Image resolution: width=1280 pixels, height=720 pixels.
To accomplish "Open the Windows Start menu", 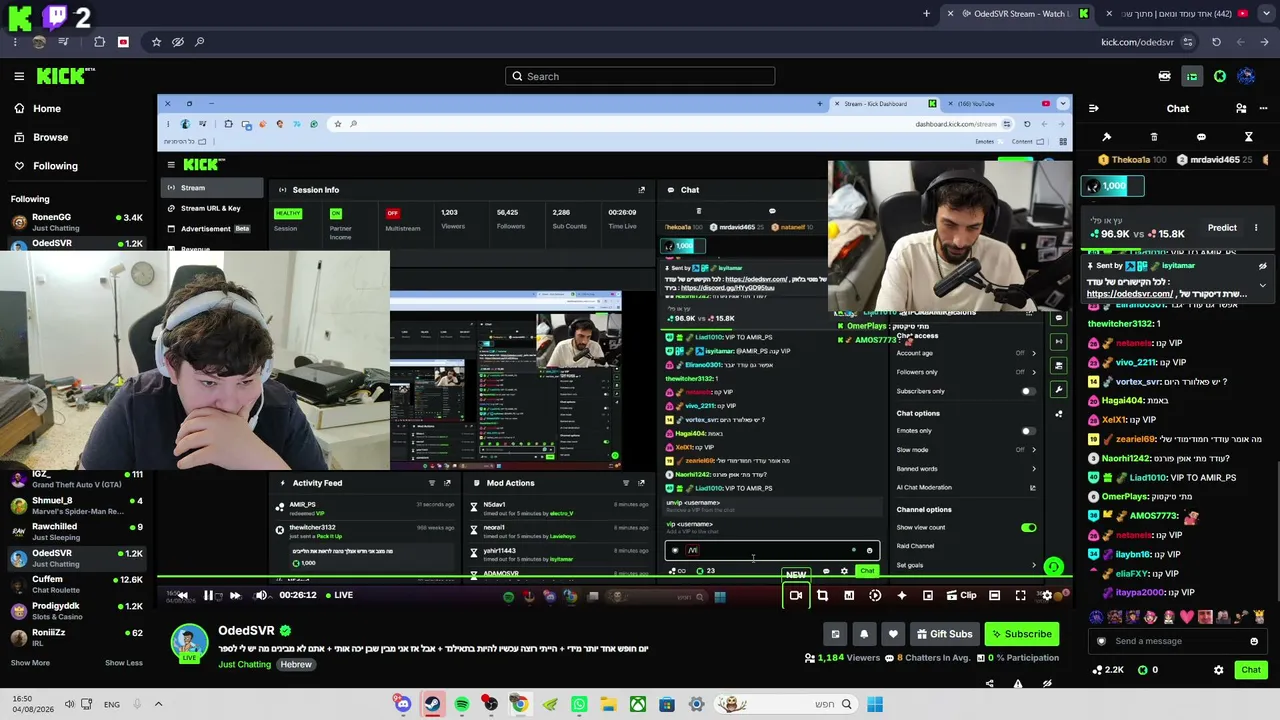I will tap(875, 704).
